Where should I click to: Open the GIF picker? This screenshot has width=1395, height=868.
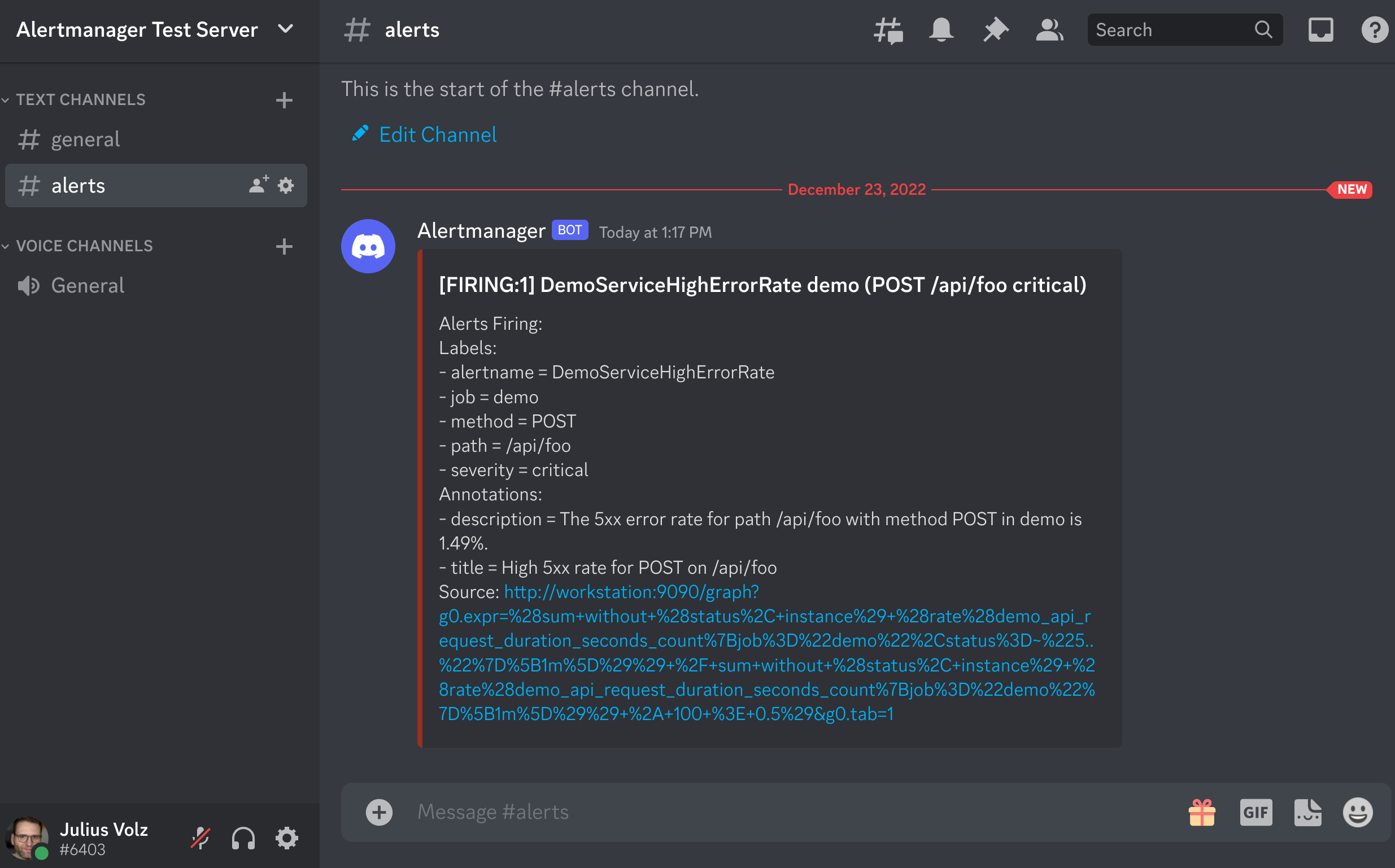[x=1256, y=812]
